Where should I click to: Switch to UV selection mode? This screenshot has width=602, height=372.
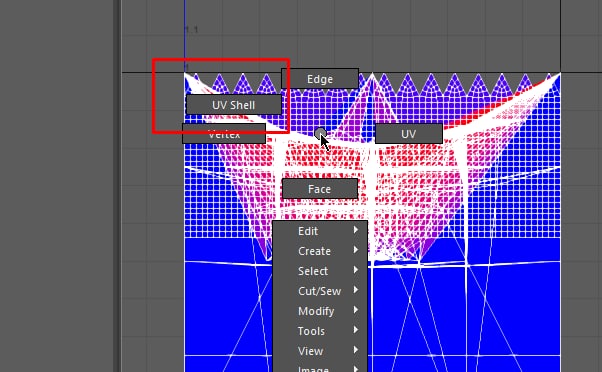point(408,134)
